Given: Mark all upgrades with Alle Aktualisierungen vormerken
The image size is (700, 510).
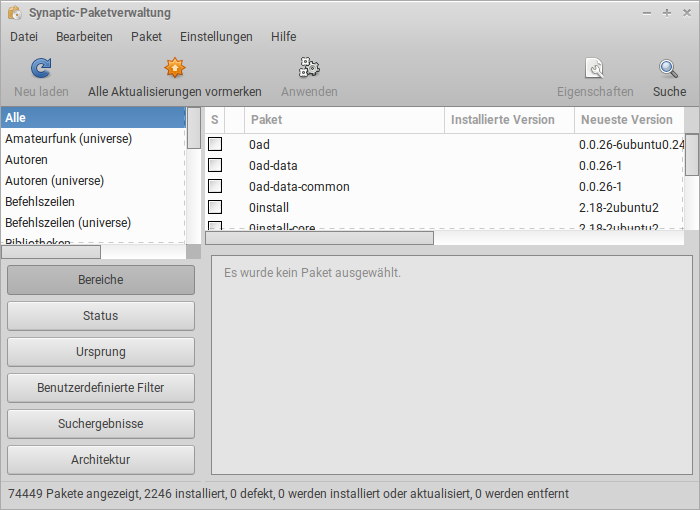Looking at the screenshot, I should pyautogui.click(x=175, y=68).
